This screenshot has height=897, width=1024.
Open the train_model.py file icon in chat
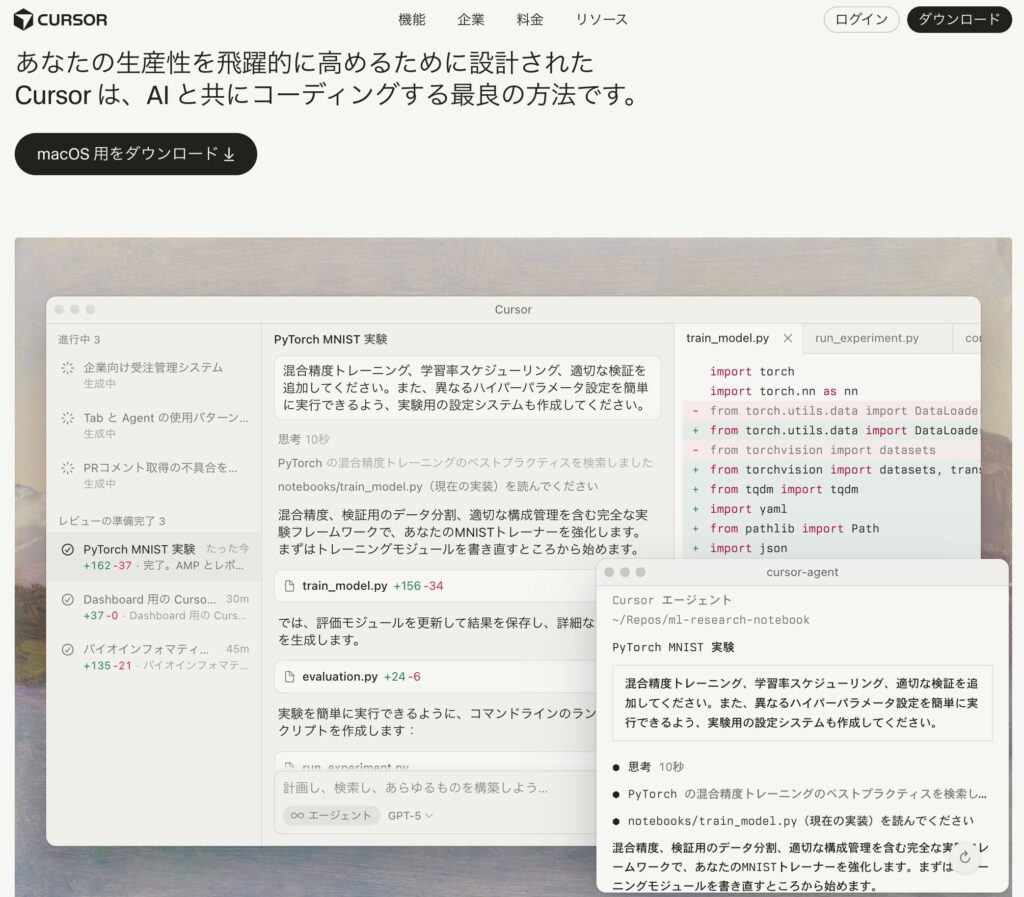pyautogui.click(x=290, y=587)
